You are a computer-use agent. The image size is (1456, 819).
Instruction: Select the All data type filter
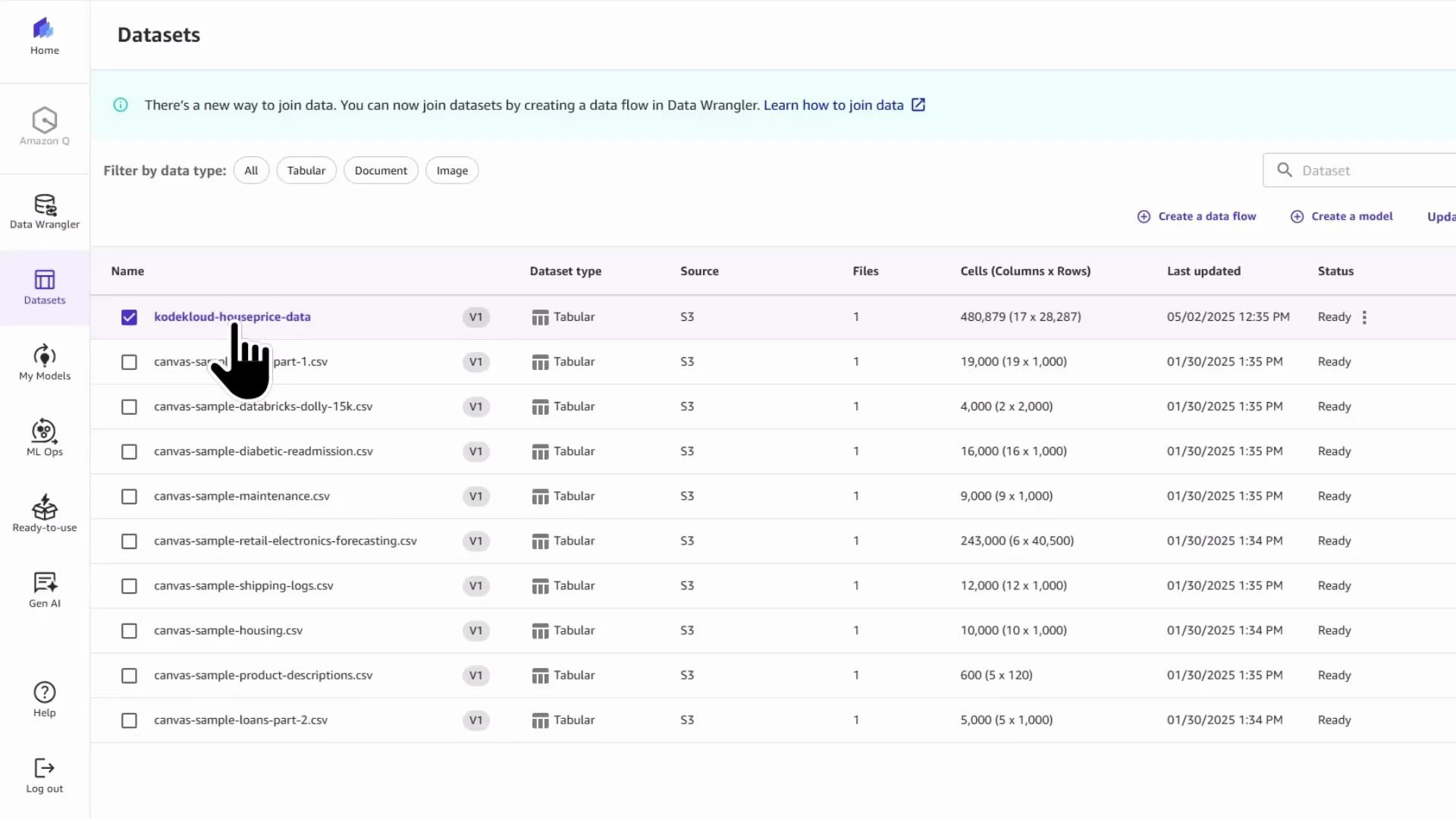coord(251,170)
